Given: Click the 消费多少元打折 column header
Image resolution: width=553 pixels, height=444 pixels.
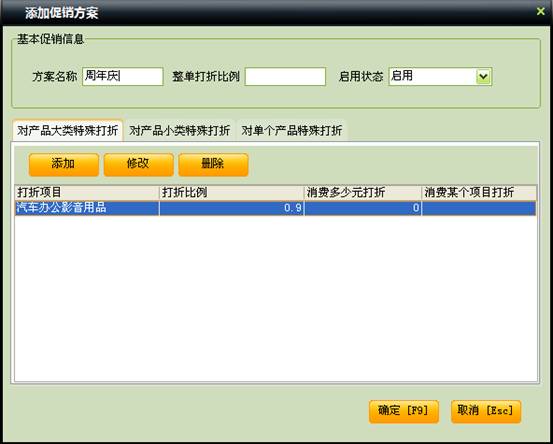Looking at the screenshot, I should pos(363,193).
